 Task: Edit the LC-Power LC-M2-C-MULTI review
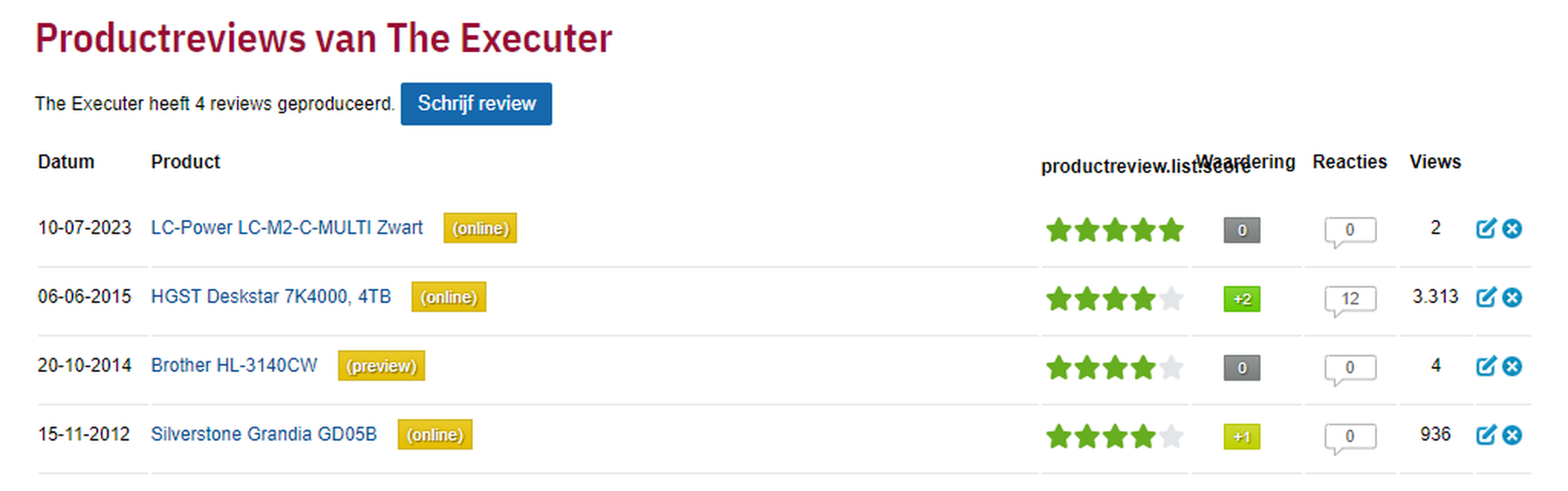point(1485,229)
